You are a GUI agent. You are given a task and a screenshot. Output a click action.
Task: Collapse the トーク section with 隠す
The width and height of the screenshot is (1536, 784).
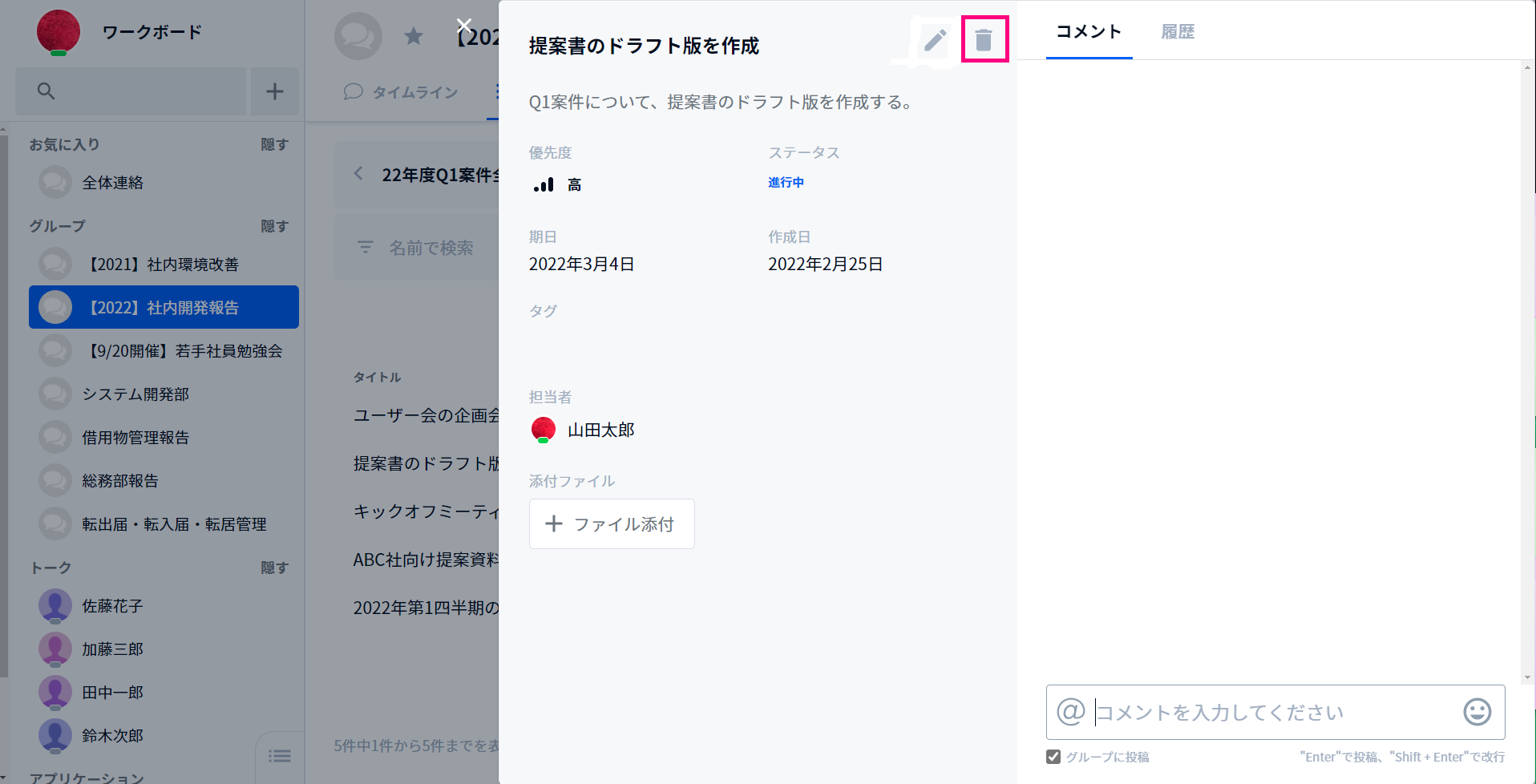274,568
